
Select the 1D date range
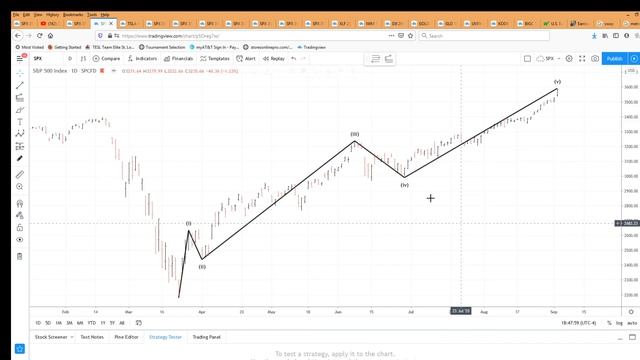(38, 323)
